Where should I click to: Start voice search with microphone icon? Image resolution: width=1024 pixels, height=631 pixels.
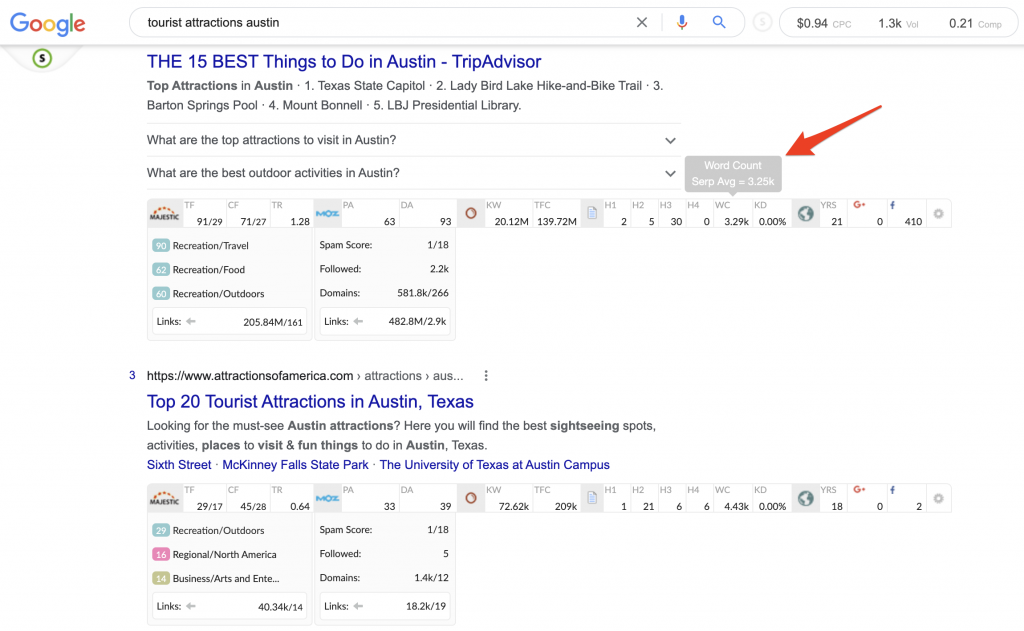pyautogui.click(x=682, y=22)
